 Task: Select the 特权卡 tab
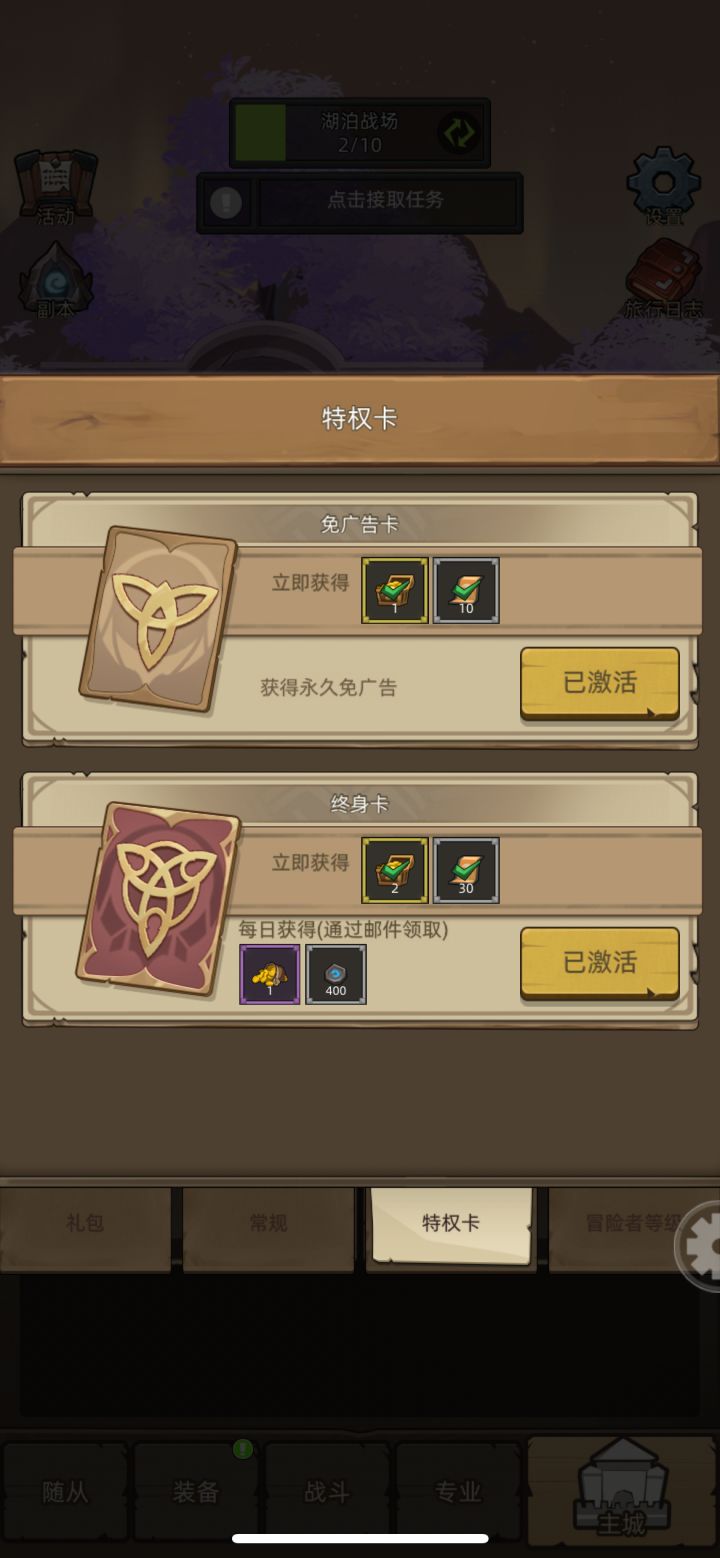tap(451, 1223)
